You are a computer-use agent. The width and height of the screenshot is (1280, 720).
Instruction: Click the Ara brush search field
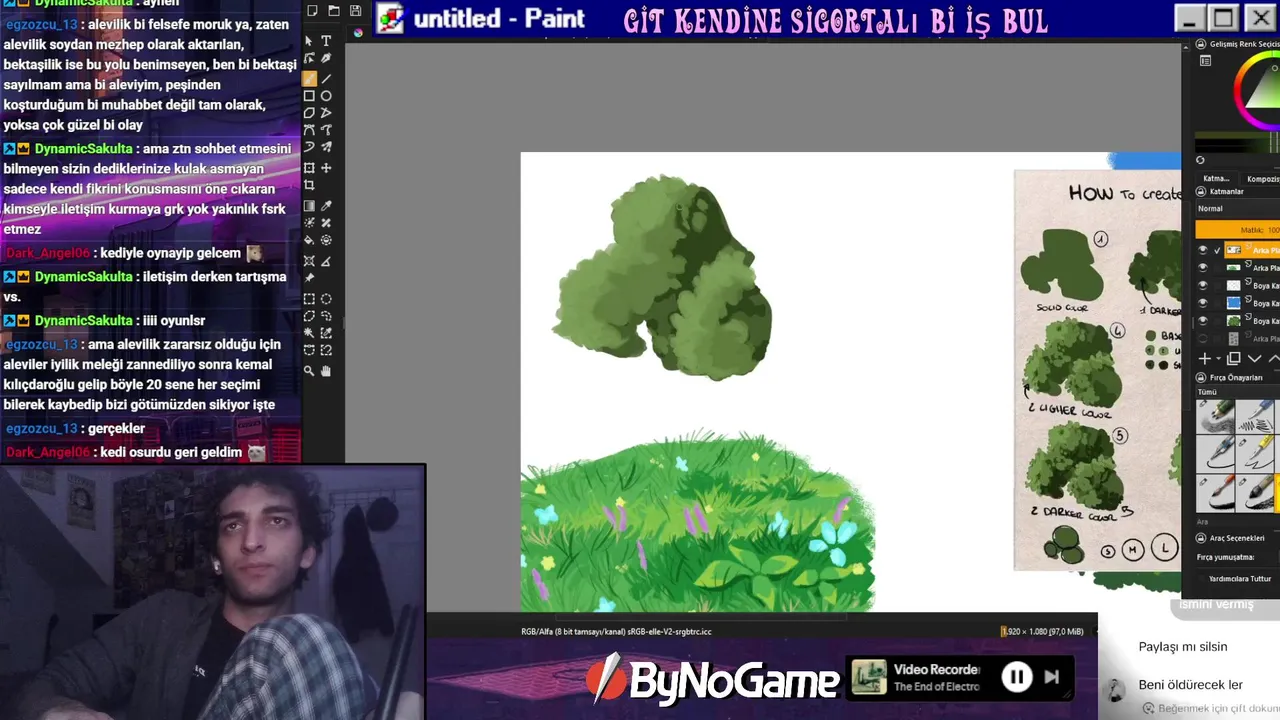pyautogui.click(x=1238, y=521)
